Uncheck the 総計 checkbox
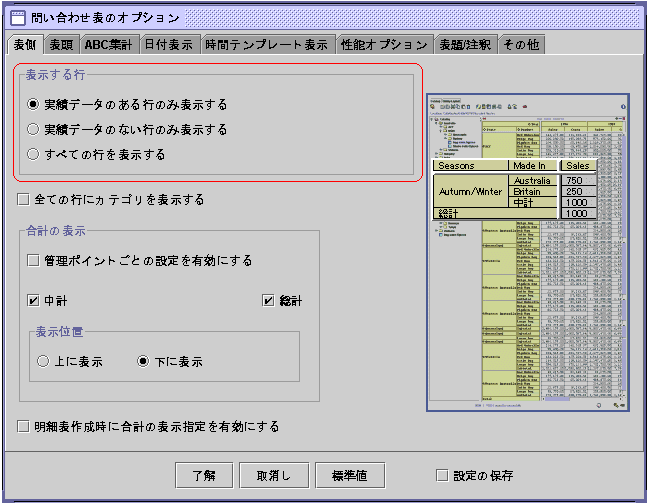The height and width of the screenshot is (504, 647). click(268, 300)
